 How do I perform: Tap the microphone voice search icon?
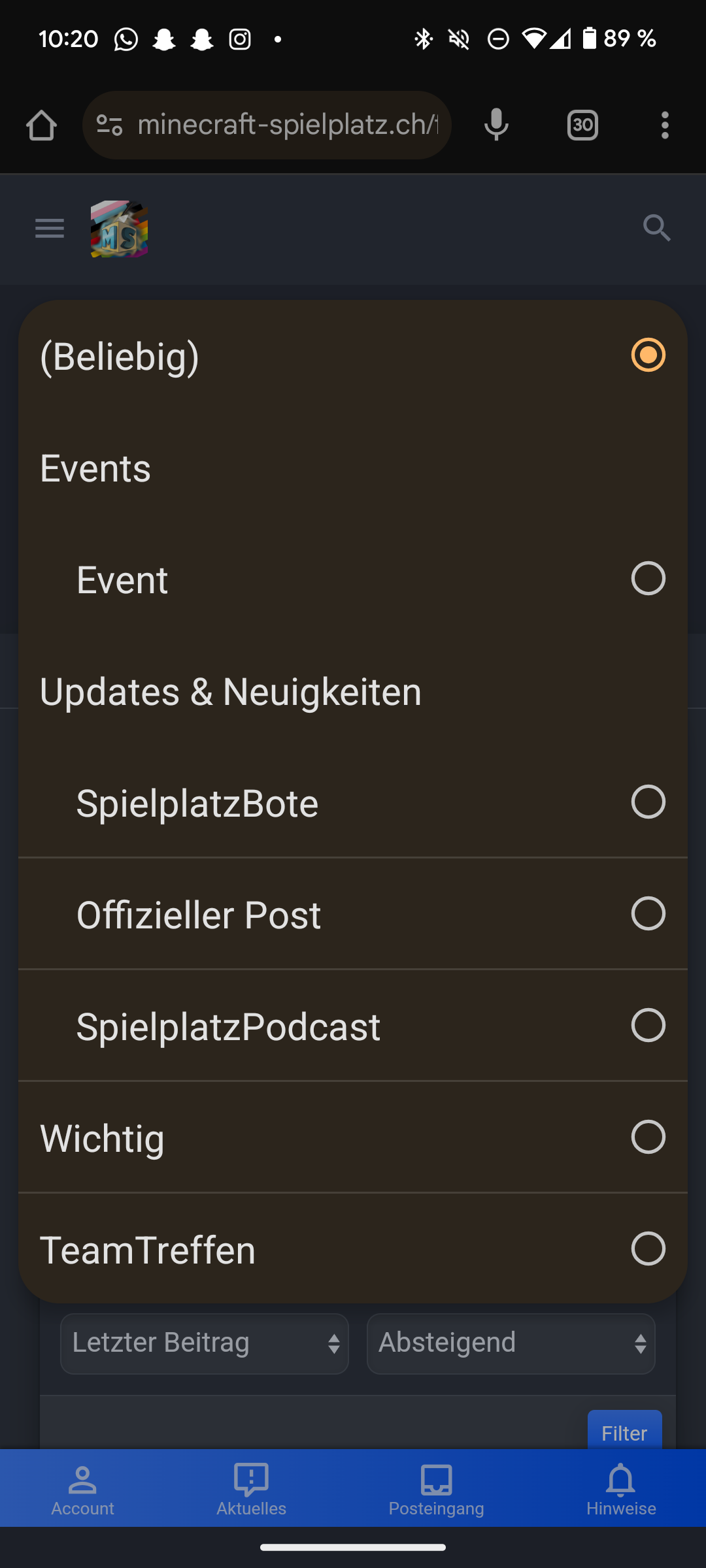coord(496,125)
